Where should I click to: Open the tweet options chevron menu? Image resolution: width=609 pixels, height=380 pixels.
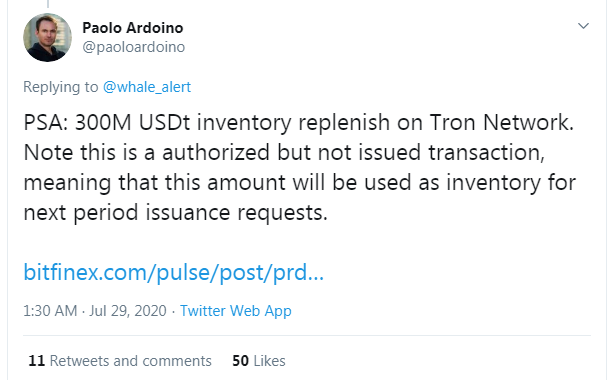point(583,26)
